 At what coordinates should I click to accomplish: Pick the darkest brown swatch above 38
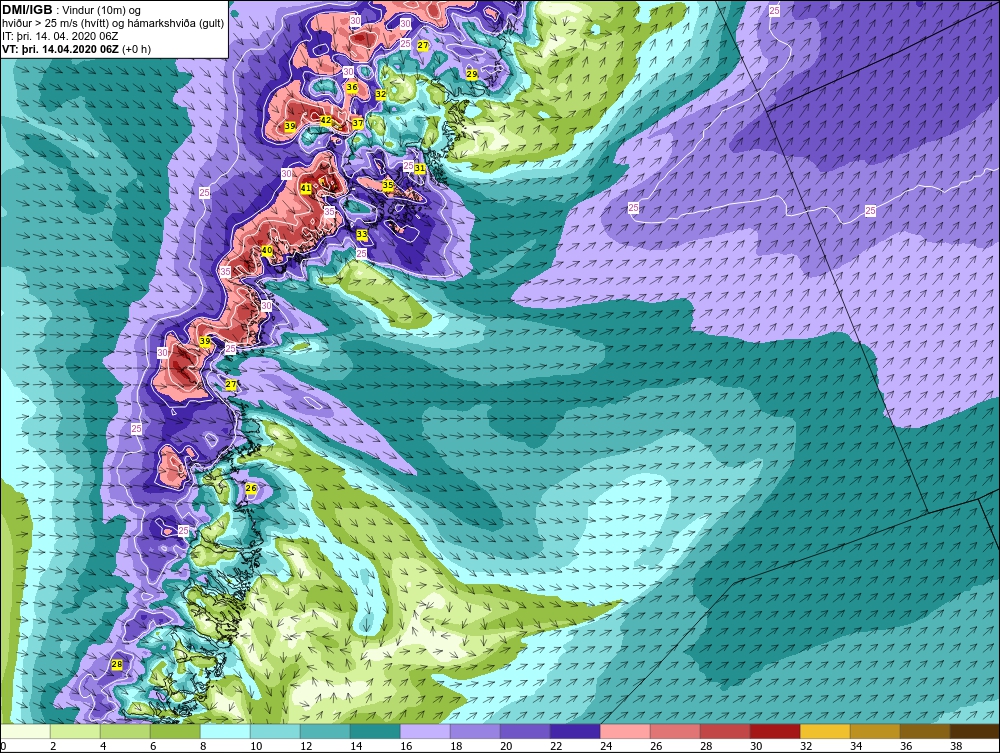974,731
